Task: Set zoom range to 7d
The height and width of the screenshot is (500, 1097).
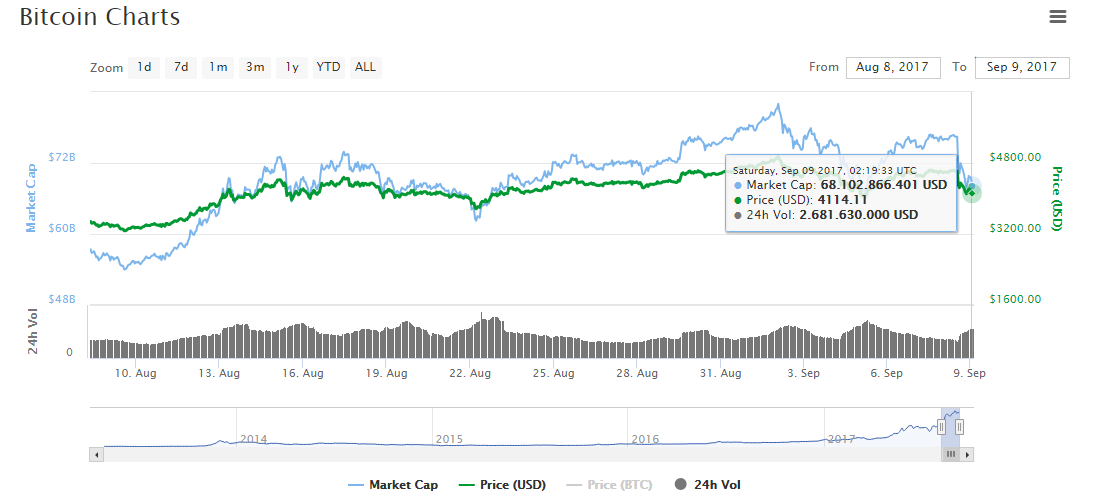Action: [x=181, y=67]
